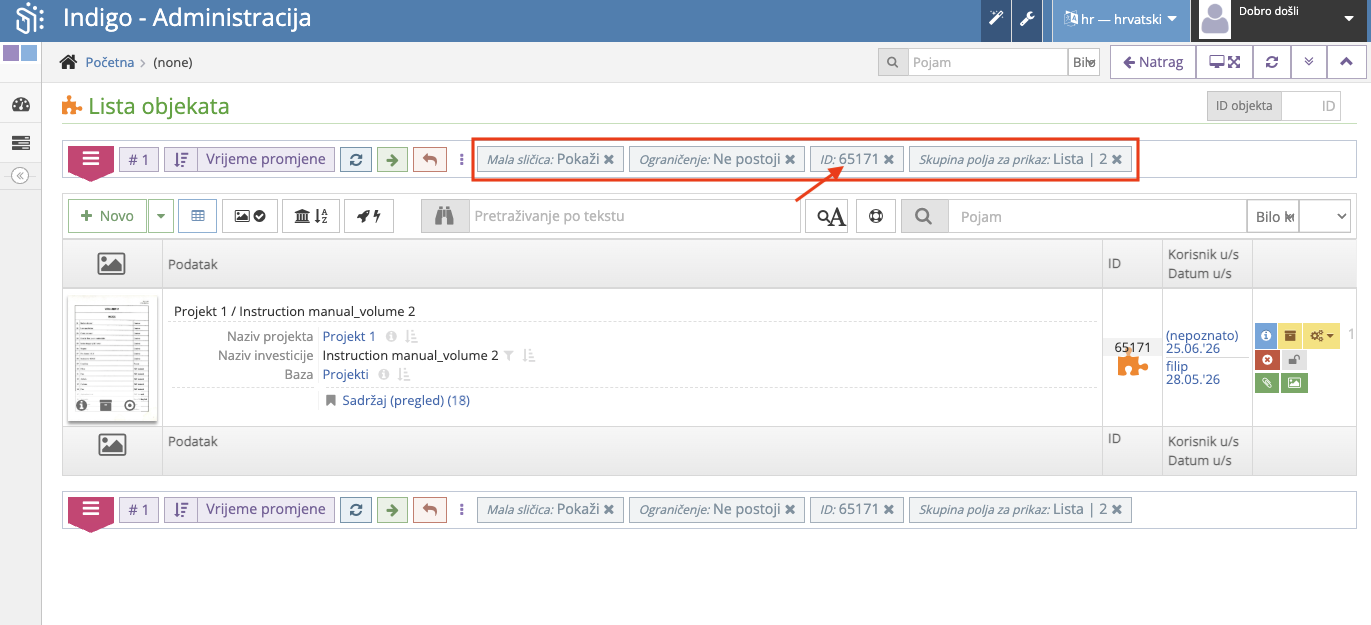Remove upper 'Mala sličica: Pokaži' filter chip
The width and height of the screenshot is (1371, 625).
(x=609, y=159)
